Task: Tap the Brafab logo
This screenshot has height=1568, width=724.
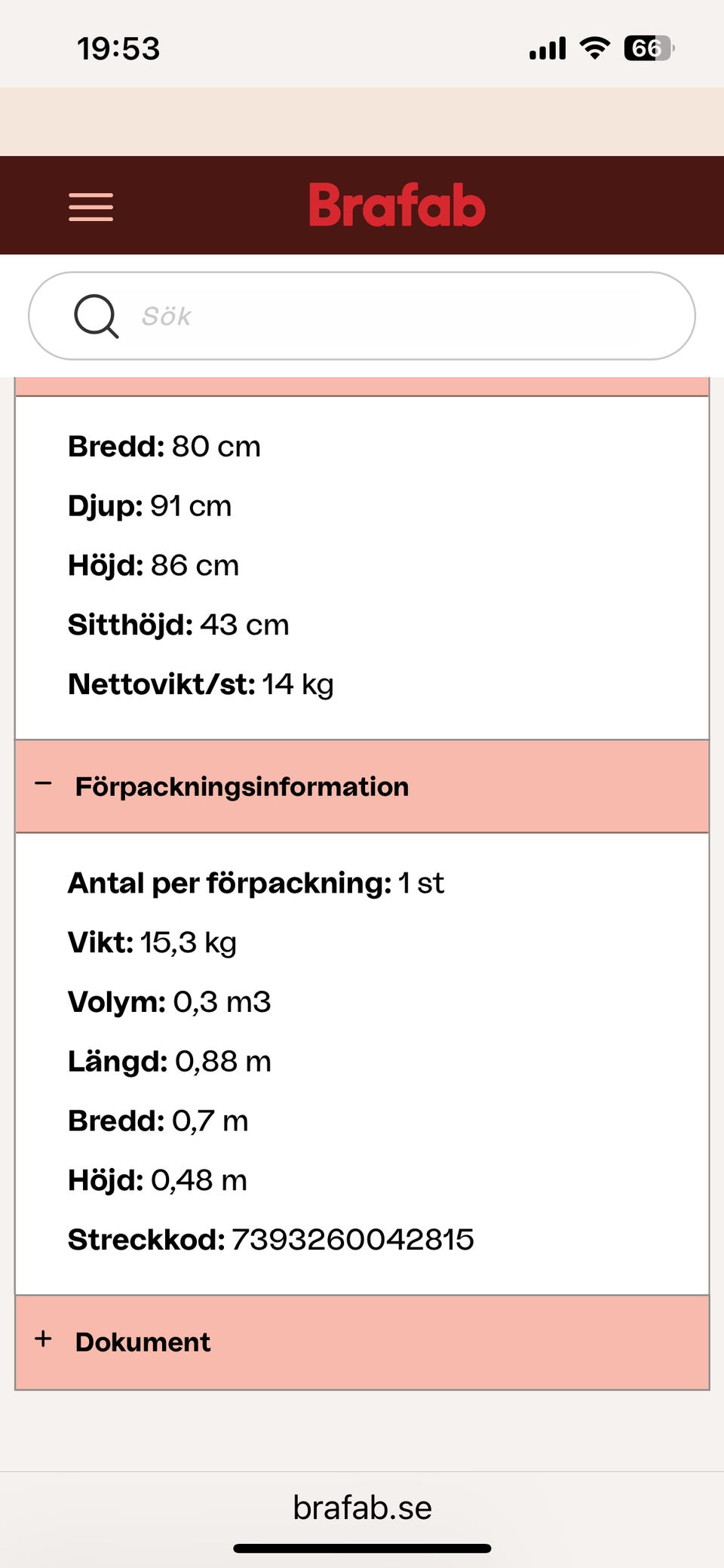Action: [x=397, y=205]
